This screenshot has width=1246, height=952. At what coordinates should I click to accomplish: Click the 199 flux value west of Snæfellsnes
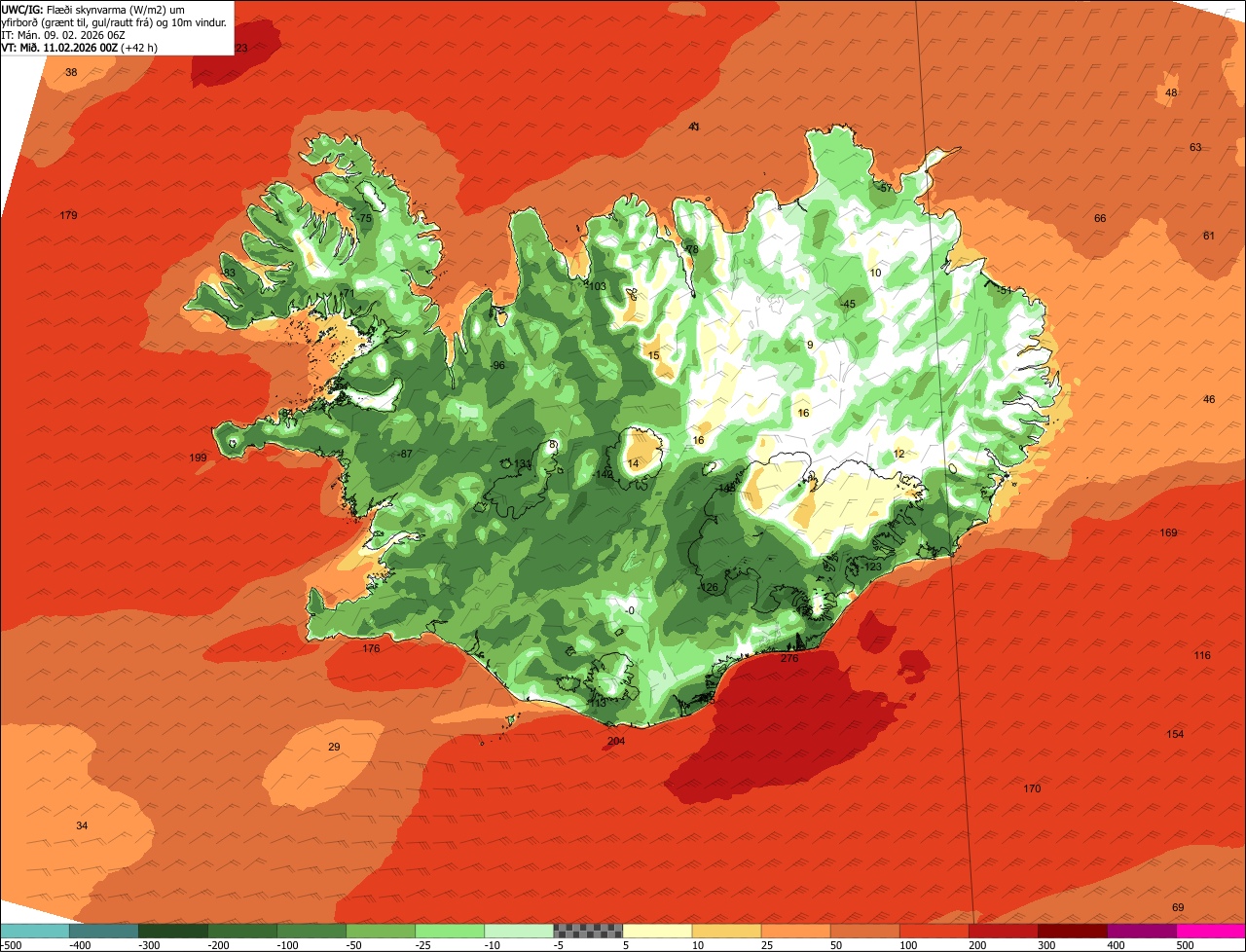(199, 458)
